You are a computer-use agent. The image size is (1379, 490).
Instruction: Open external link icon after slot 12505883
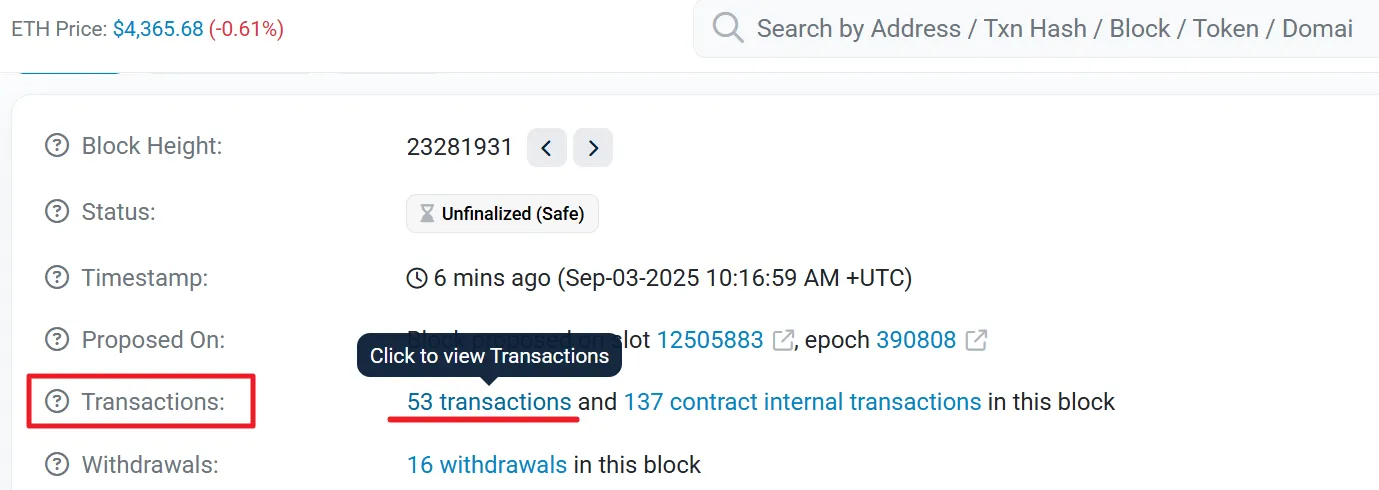pos(783,340)
